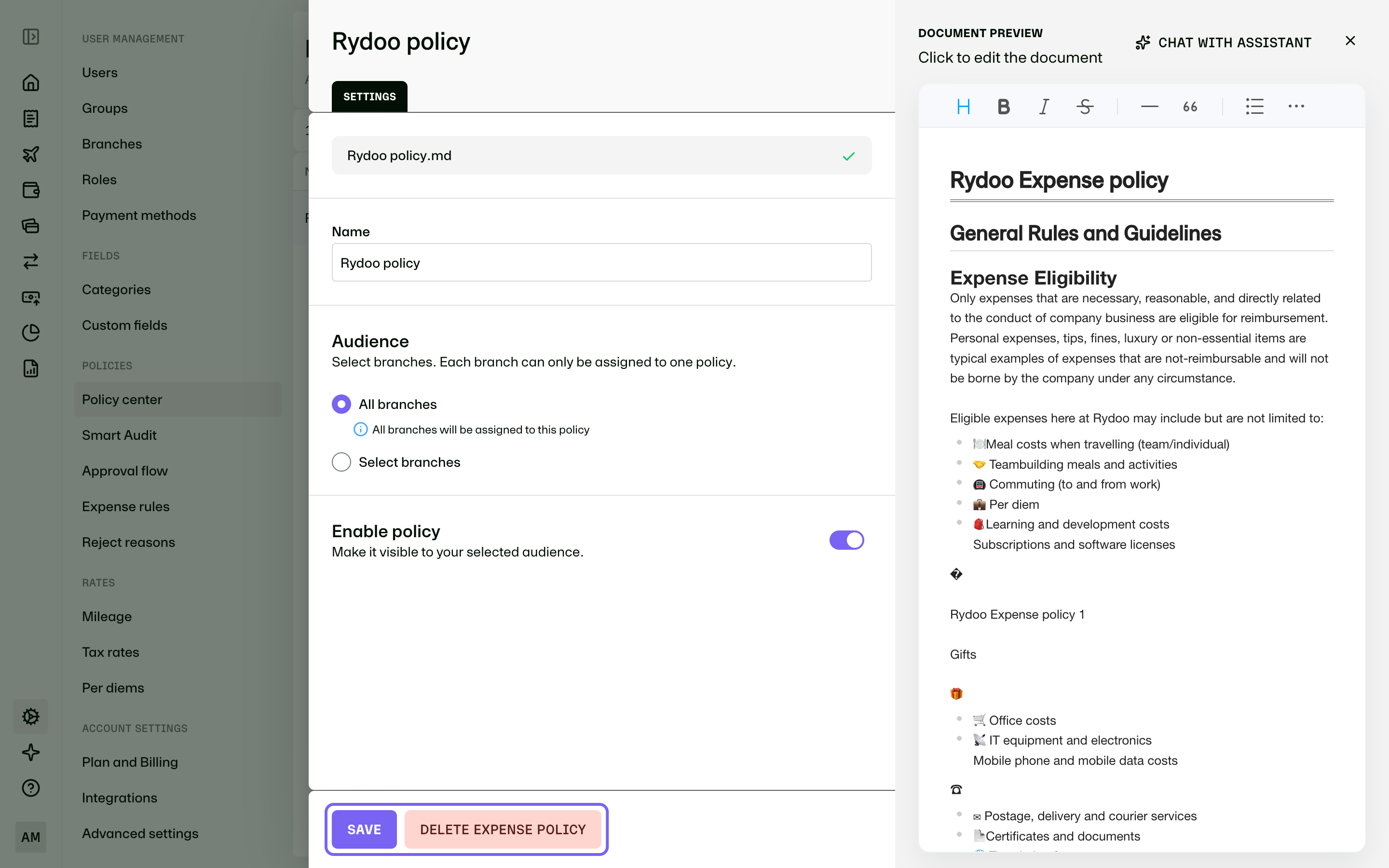
Task: Switch to the Settings tab
Action: click(369, 96)
